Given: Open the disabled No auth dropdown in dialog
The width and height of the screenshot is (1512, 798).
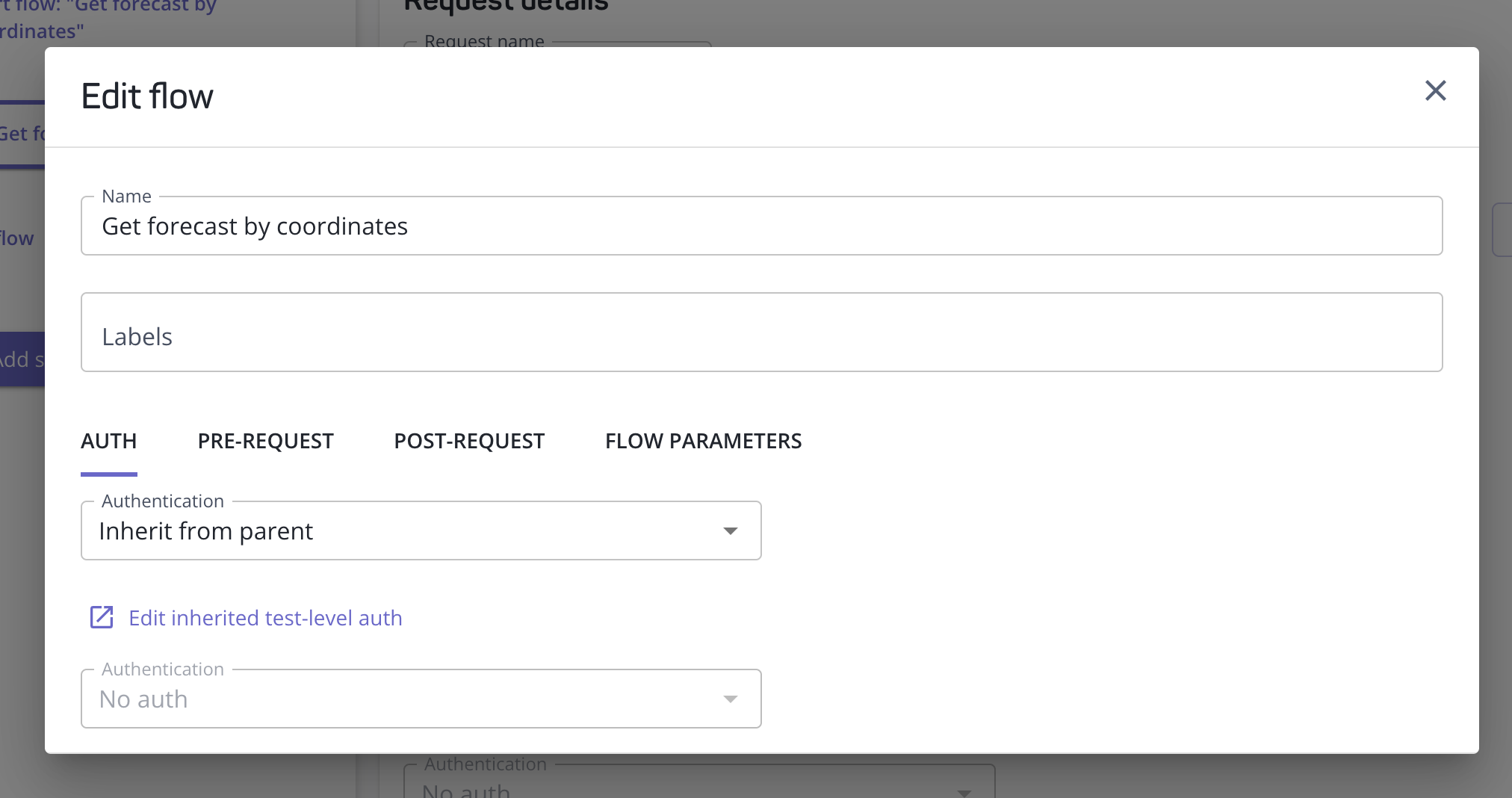Looking at the screenshot, I should (x=420, y=699).
